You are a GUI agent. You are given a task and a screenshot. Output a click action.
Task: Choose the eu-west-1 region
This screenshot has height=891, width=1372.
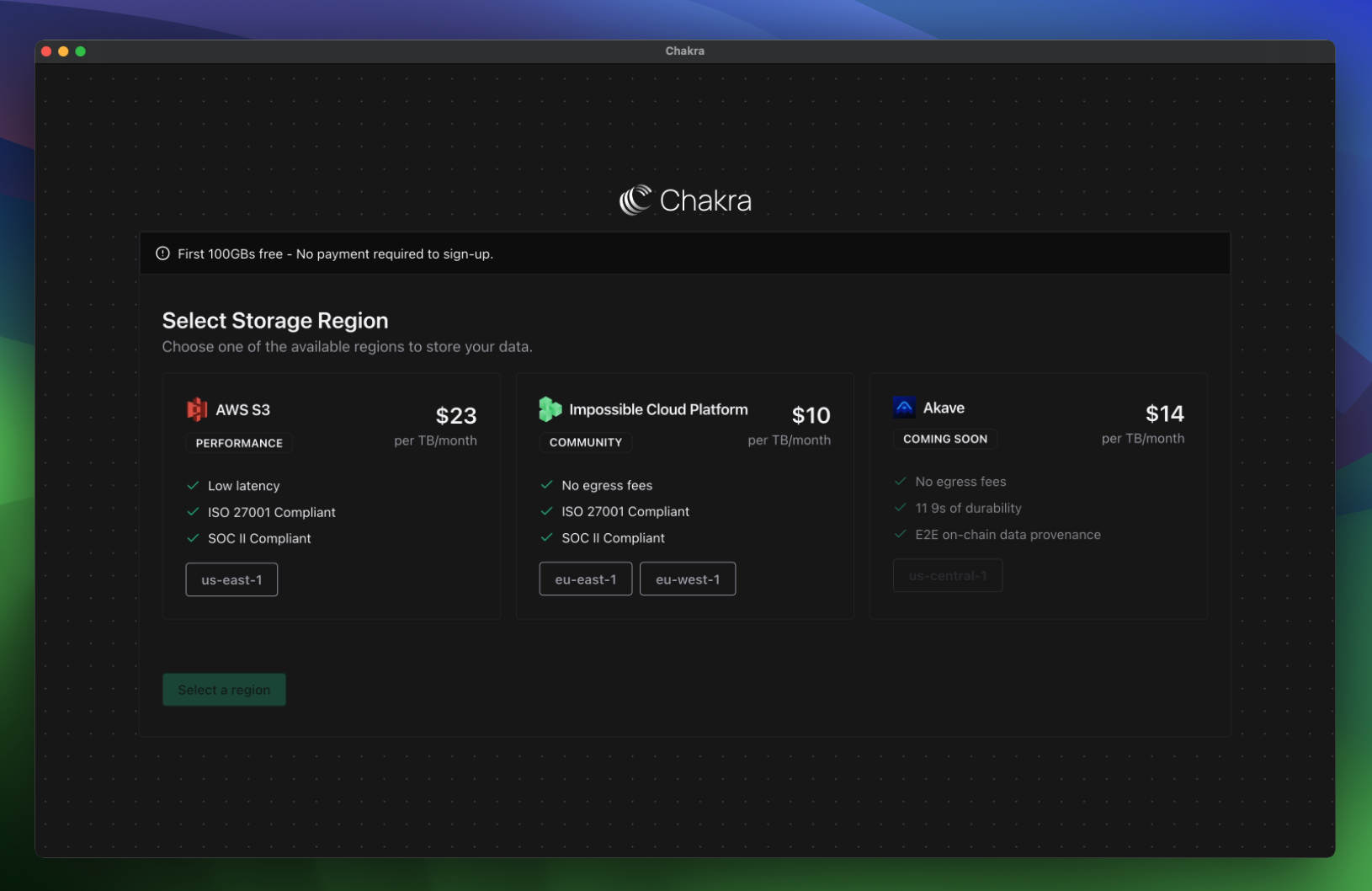pos(688,579)
